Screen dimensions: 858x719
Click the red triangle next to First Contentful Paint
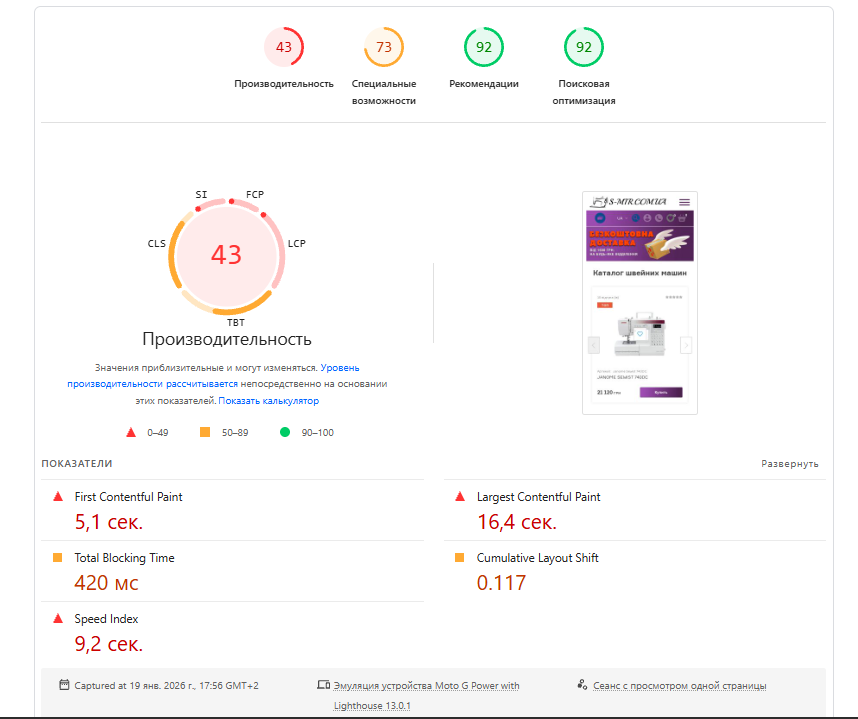[57, 497]
